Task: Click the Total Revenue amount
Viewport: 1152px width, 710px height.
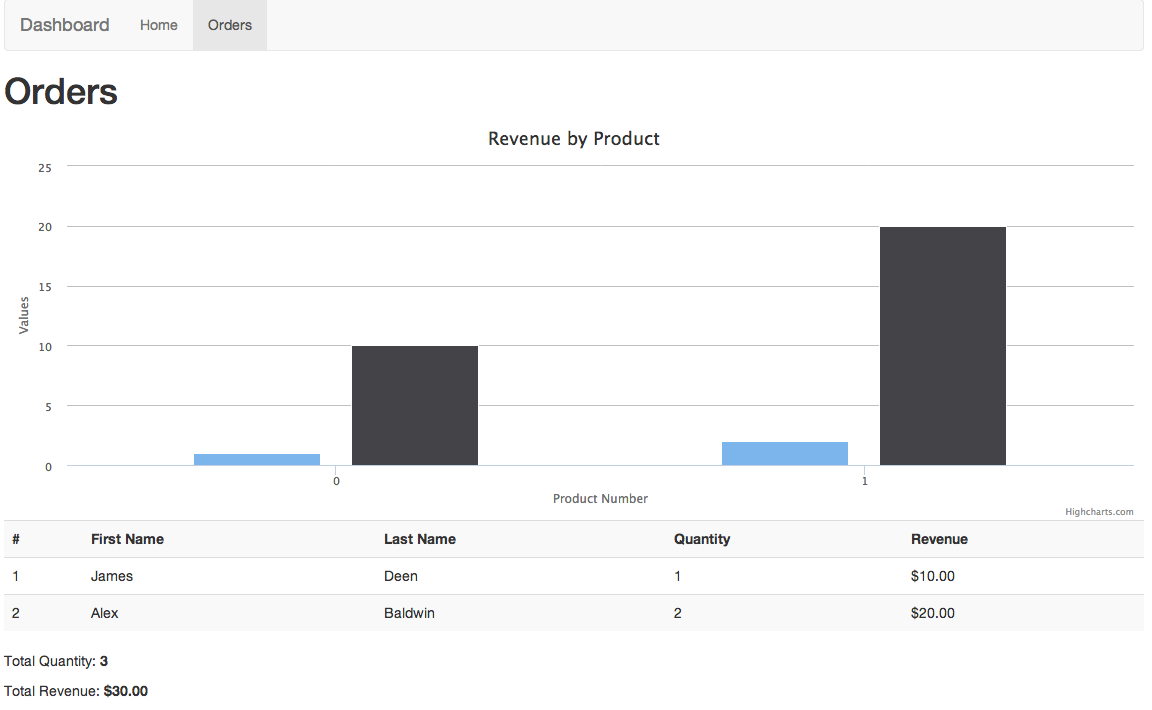Action: pos(126,690)
